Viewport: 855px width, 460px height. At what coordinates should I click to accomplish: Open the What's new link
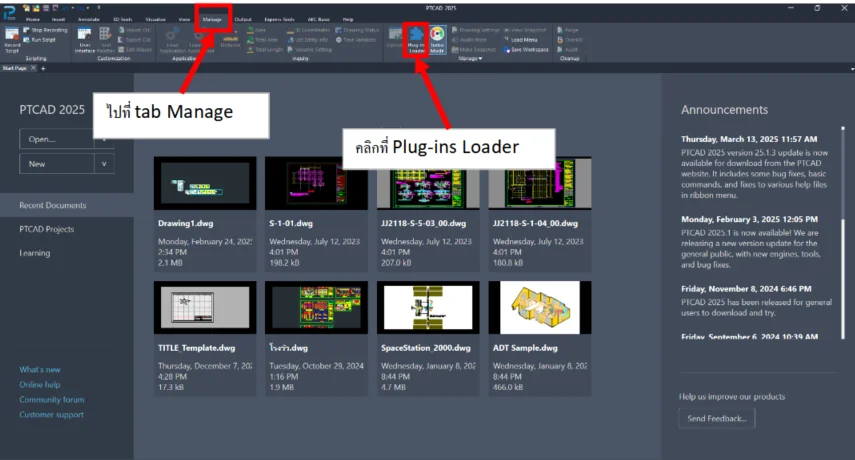coord(40,370)
